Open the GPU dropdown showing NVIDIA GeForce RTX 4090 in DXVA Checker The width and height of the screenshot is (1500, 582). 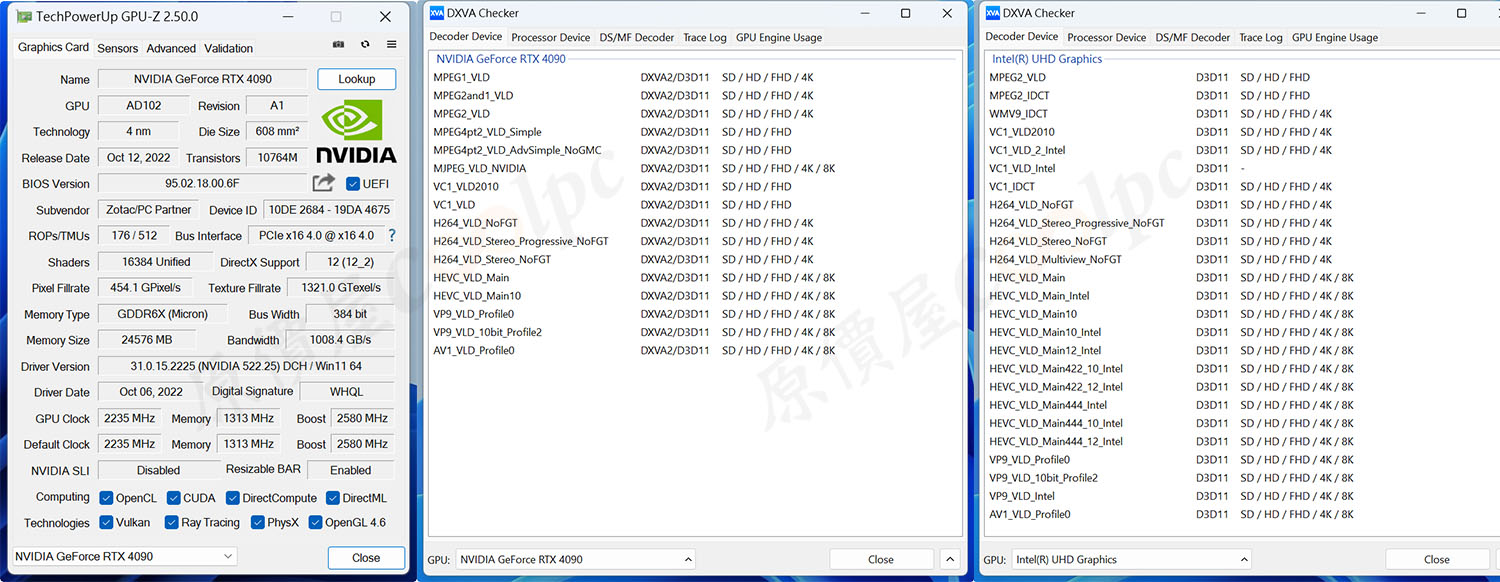(576, 560)
